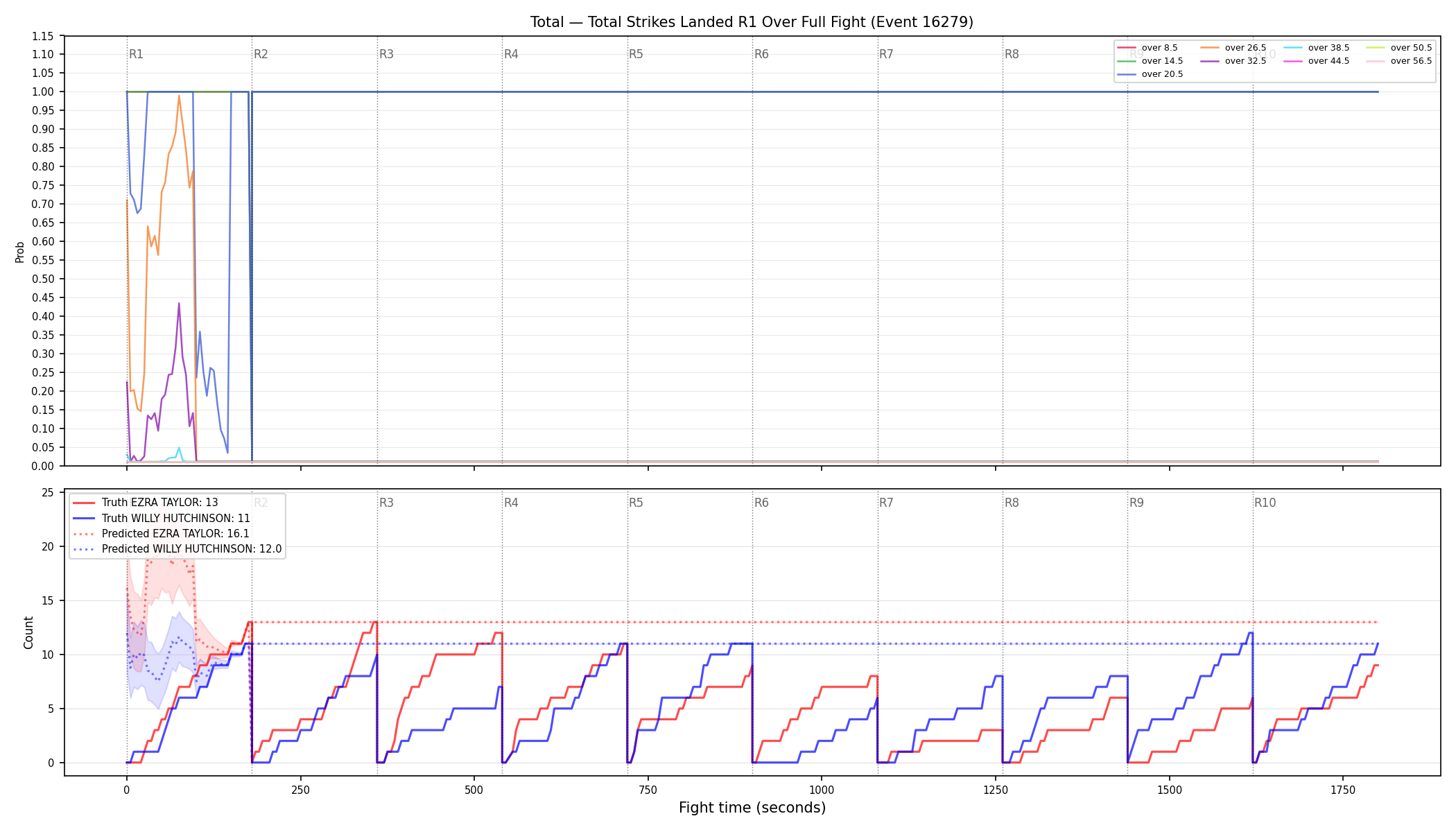Click the solid blue swatch for Truth WILLY HUTCHINSON
Viewport: 1456px width, 832px height.
click(84, 518)
